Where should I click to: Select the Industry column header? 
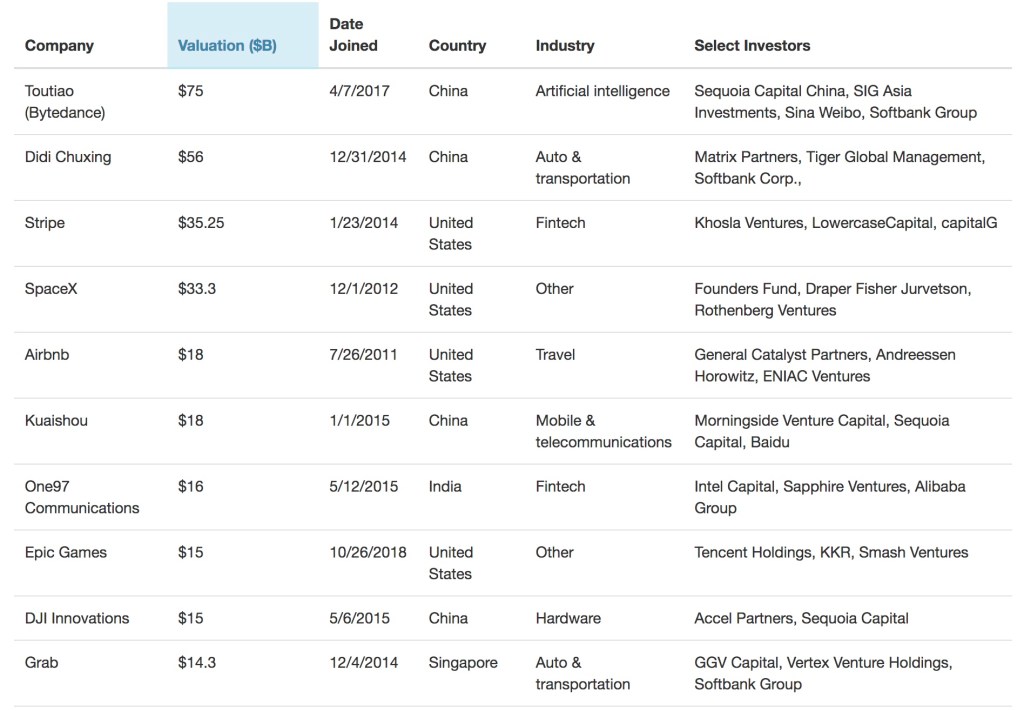point(564,46)
